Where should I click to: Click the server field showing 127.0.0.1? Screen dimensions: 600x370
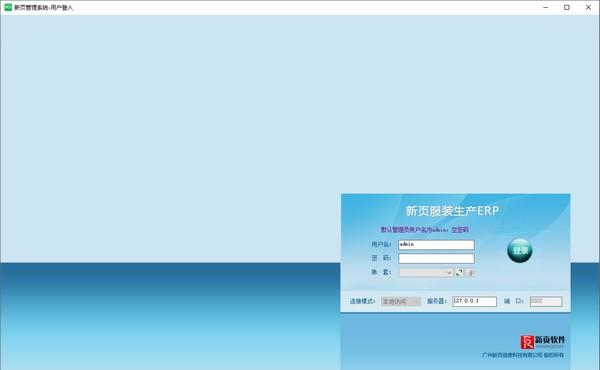pyautogui.click(x=474, y=302)
